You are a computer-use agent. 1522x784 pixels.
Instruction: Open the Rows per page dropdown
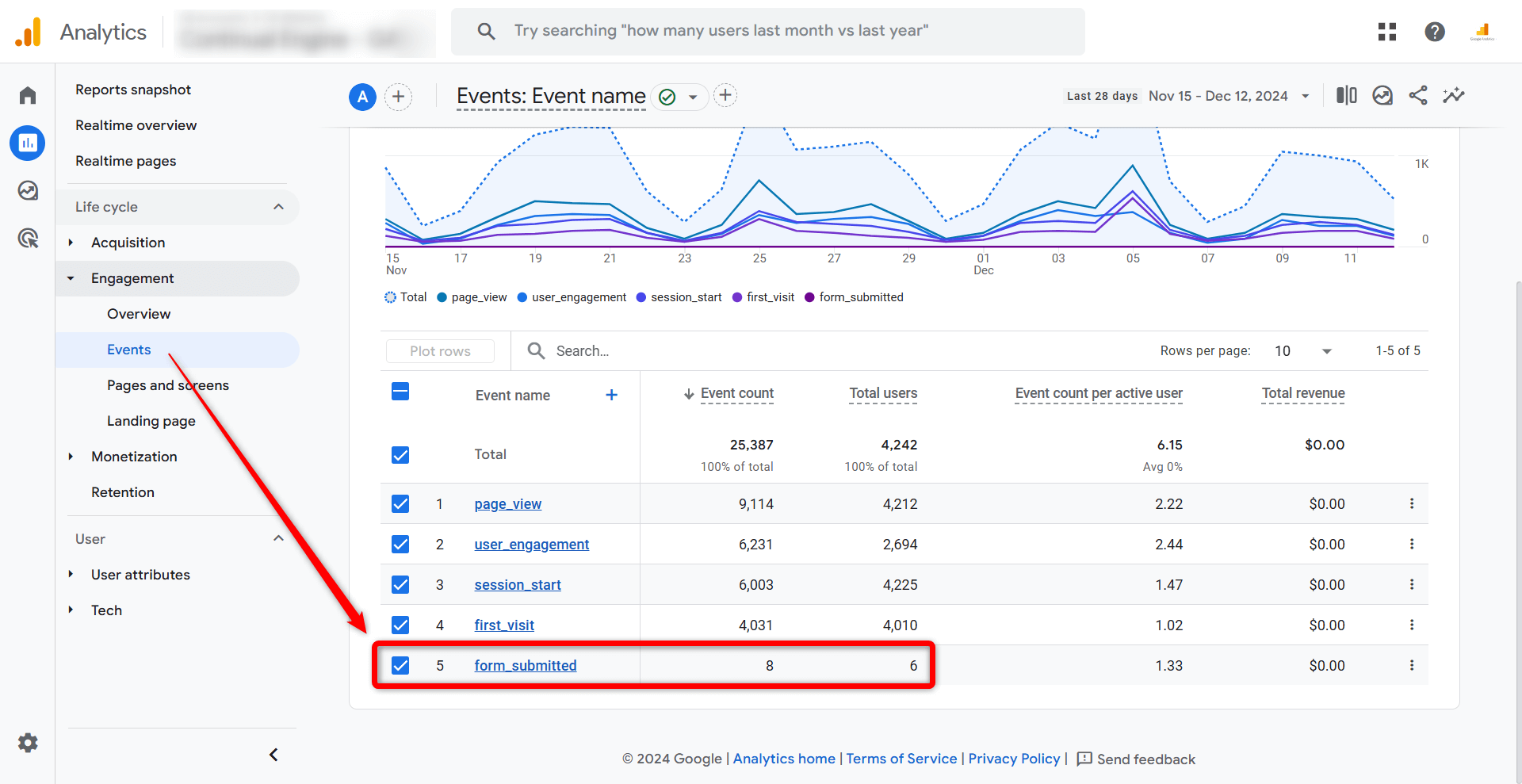tap(1303, 351)
